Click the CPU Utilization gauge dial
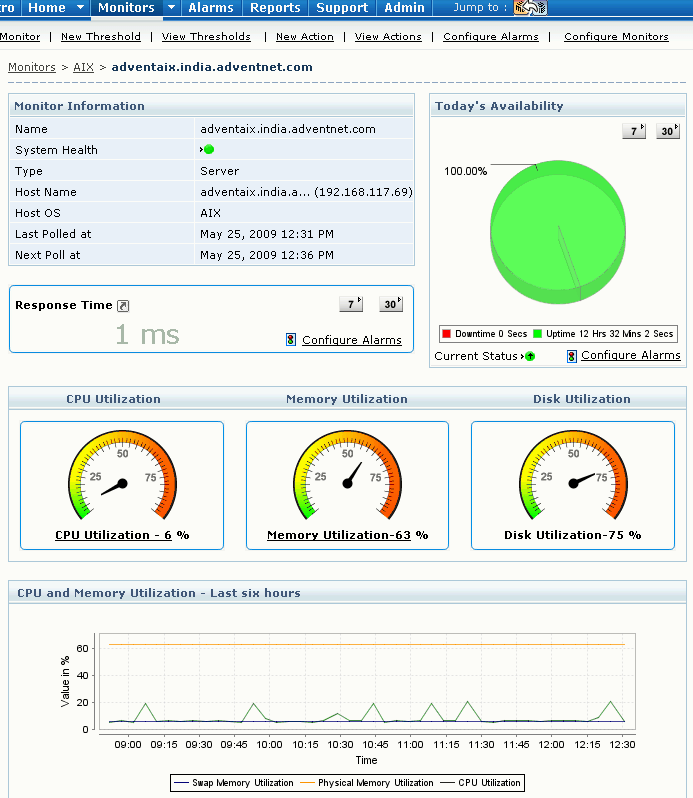693x798 pixels. (122, 470)
